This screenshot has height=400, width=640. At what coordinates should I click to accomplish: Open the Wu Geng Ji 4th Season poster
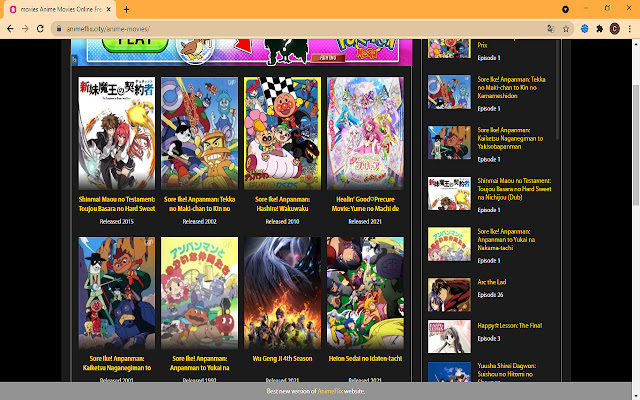282,293
